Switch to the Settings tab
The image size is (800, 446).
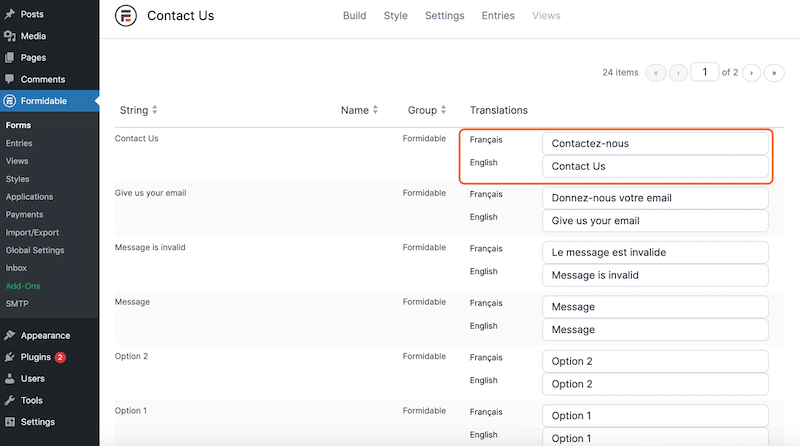click(x=445, y=16)
